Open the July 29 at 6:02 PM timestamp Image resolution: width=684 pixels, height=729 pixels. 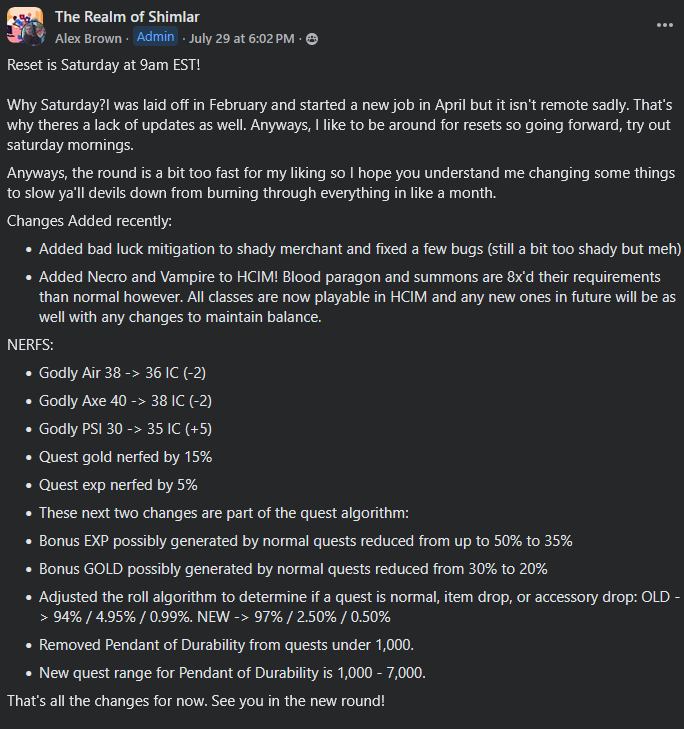pyautogui.click(x=241, y=39)
